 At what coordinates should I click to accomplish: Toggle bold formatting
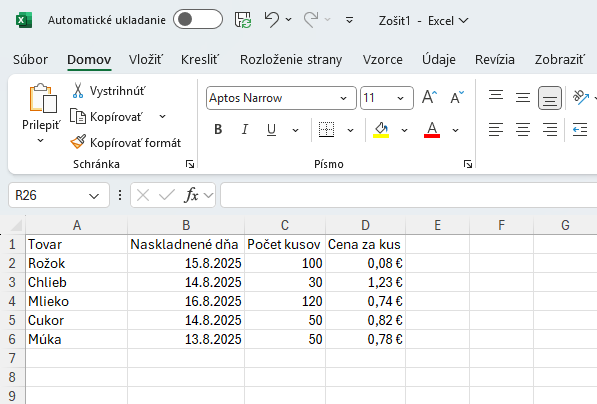pyautogui.click(x=218, y=130)
